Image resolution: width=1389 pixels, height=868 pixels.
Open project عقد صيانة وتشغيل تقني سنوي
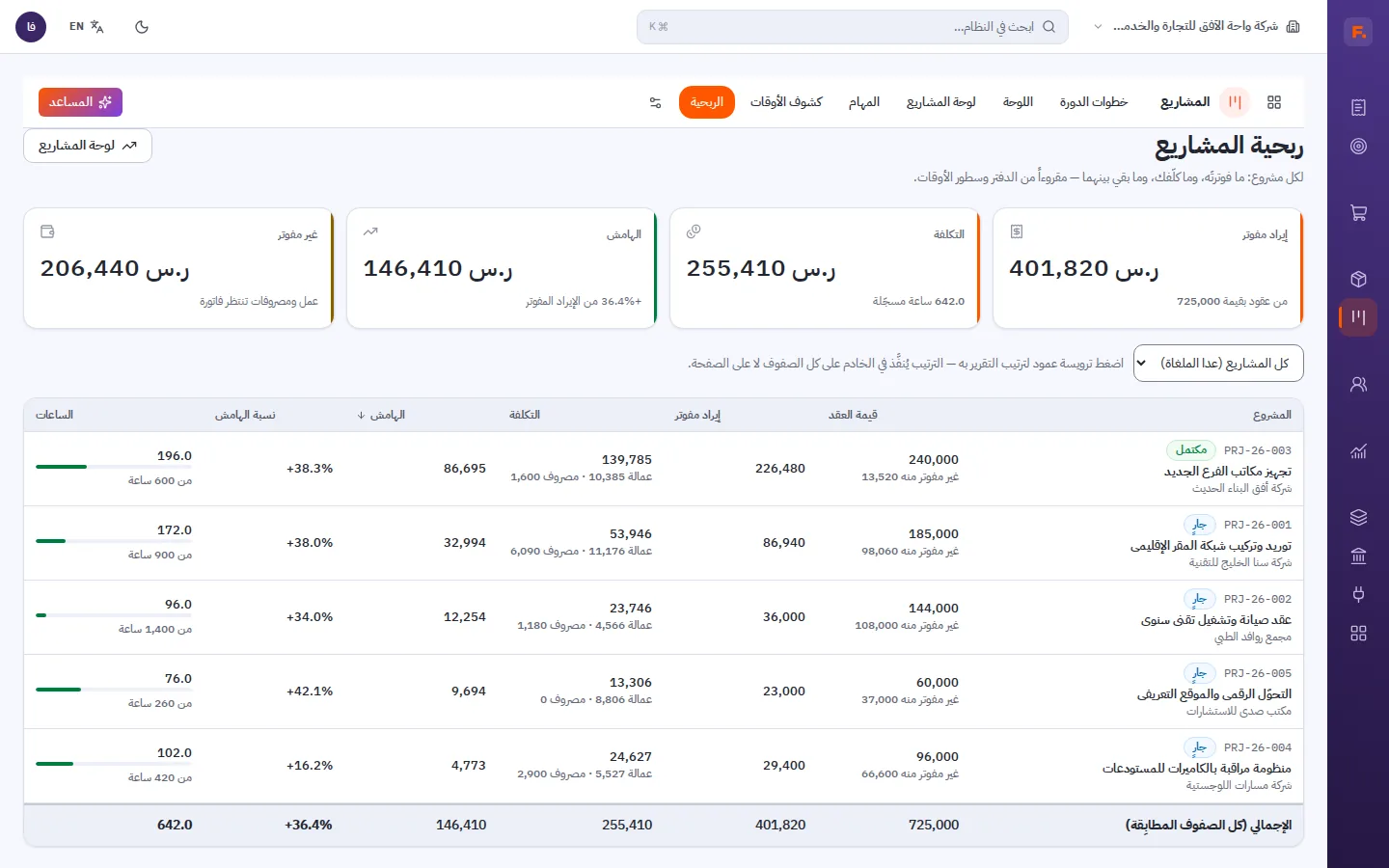[1215, 620]
